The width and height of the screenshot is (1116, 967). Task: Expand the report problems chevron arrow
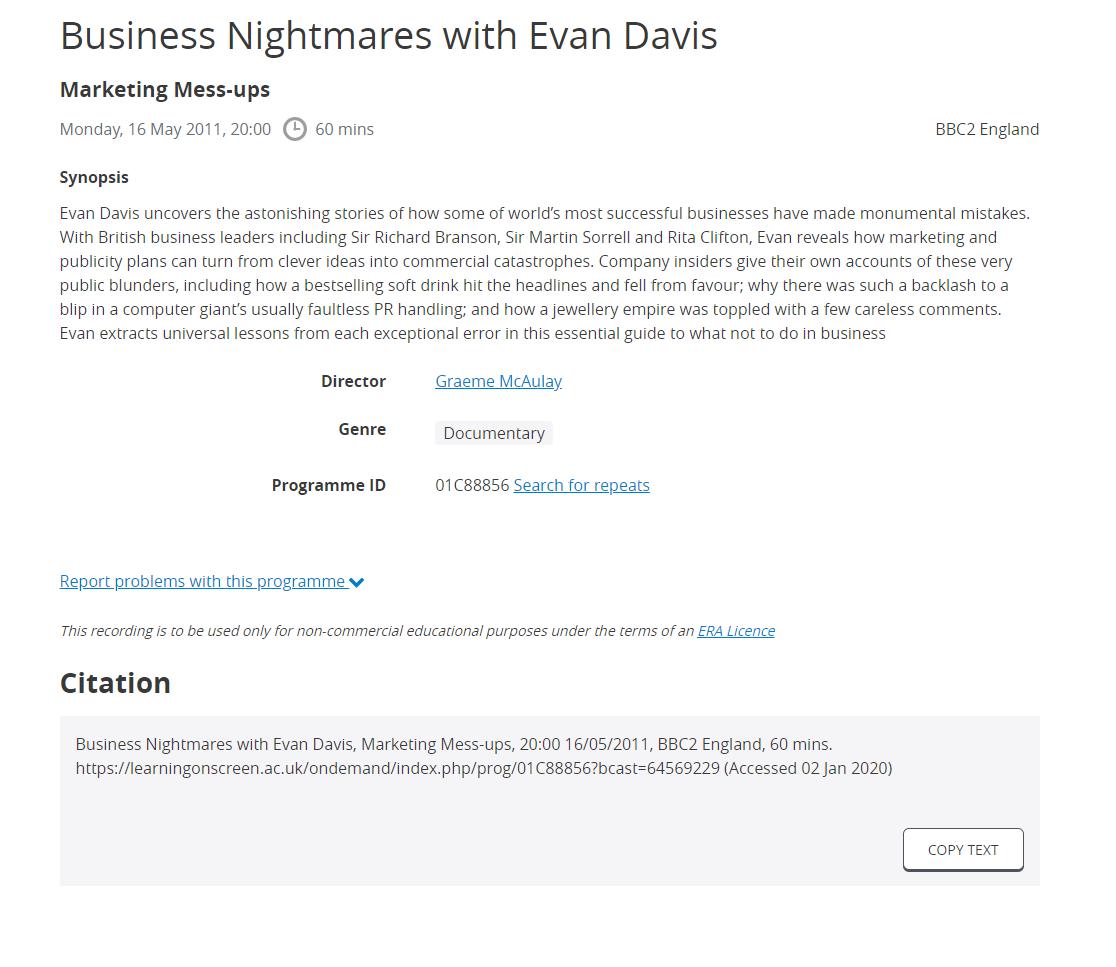tap(357, 583)
